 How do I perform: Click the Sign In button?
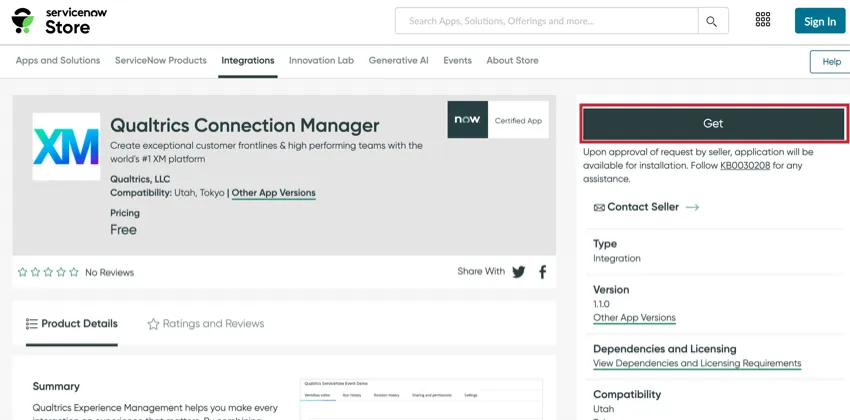[x=820, y=21]
